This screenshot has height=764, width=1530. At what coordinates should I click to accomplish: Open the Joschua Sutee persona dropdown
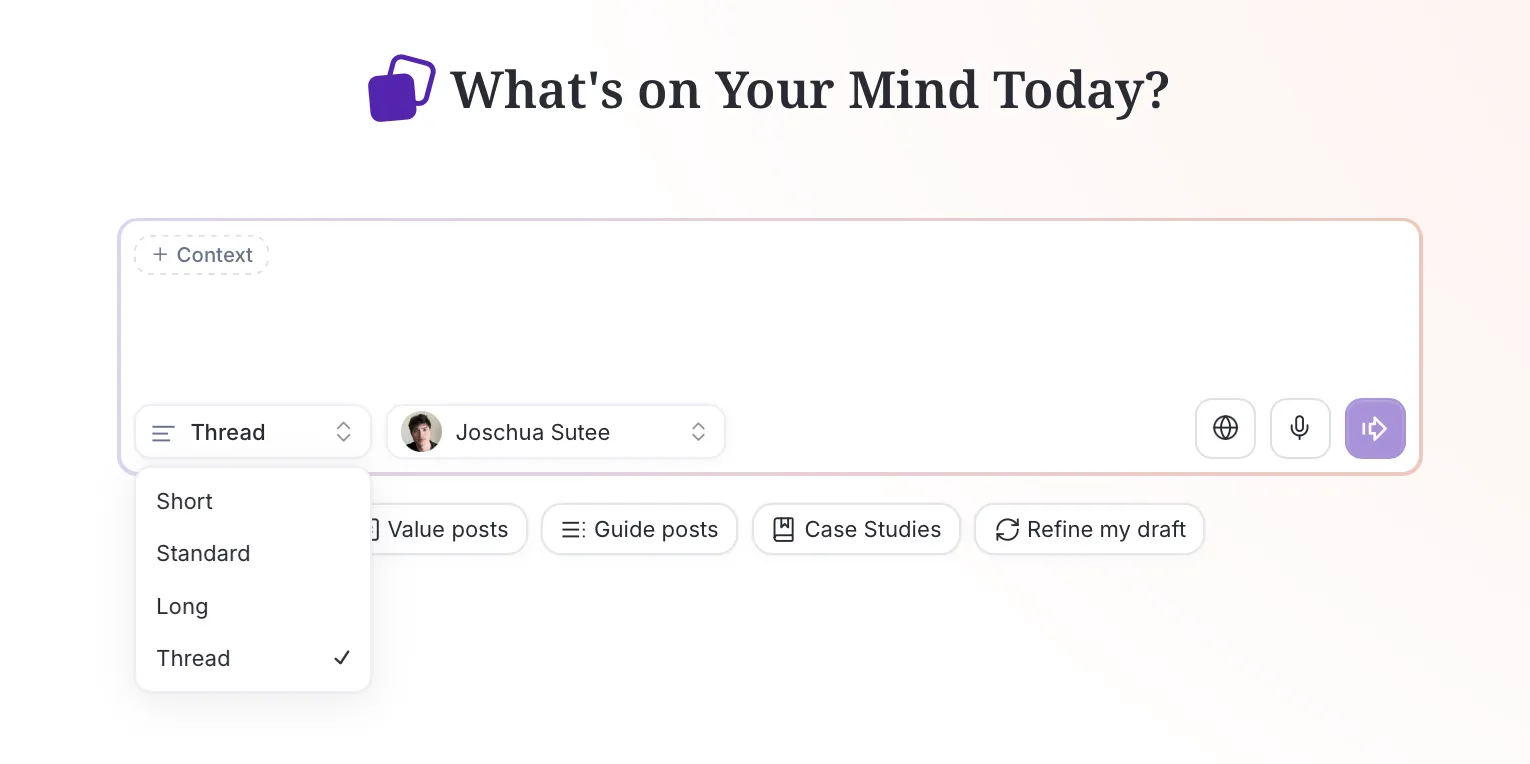point(555,431)
